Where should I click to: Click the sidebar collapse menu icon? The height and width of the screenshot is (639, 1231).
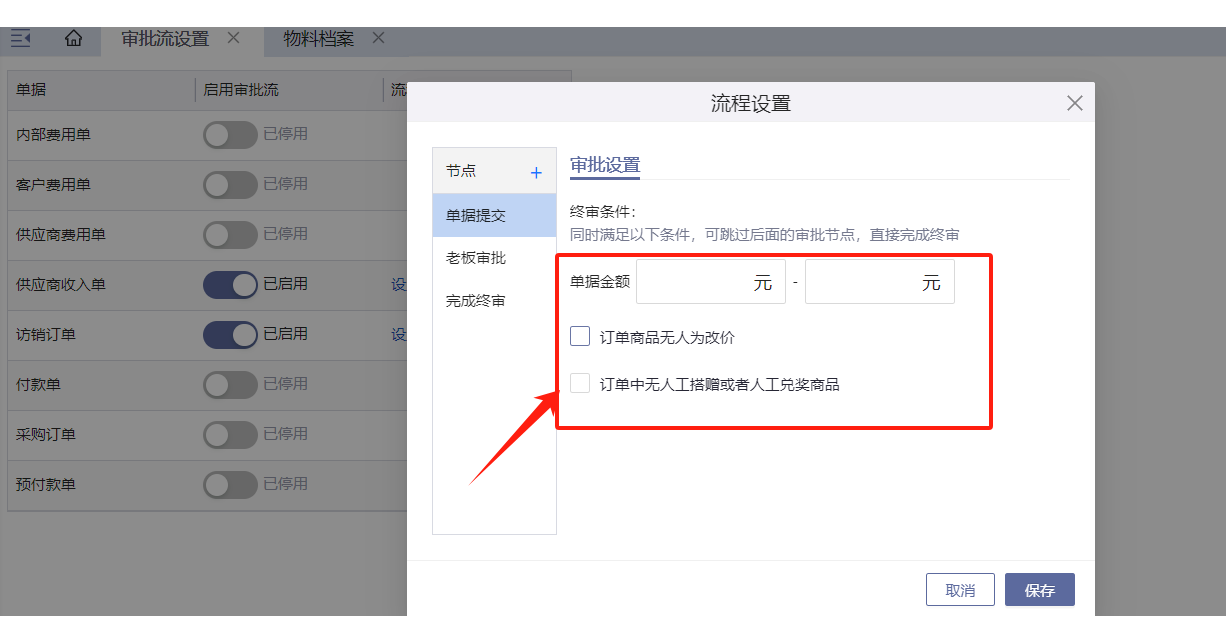point(21,39)
